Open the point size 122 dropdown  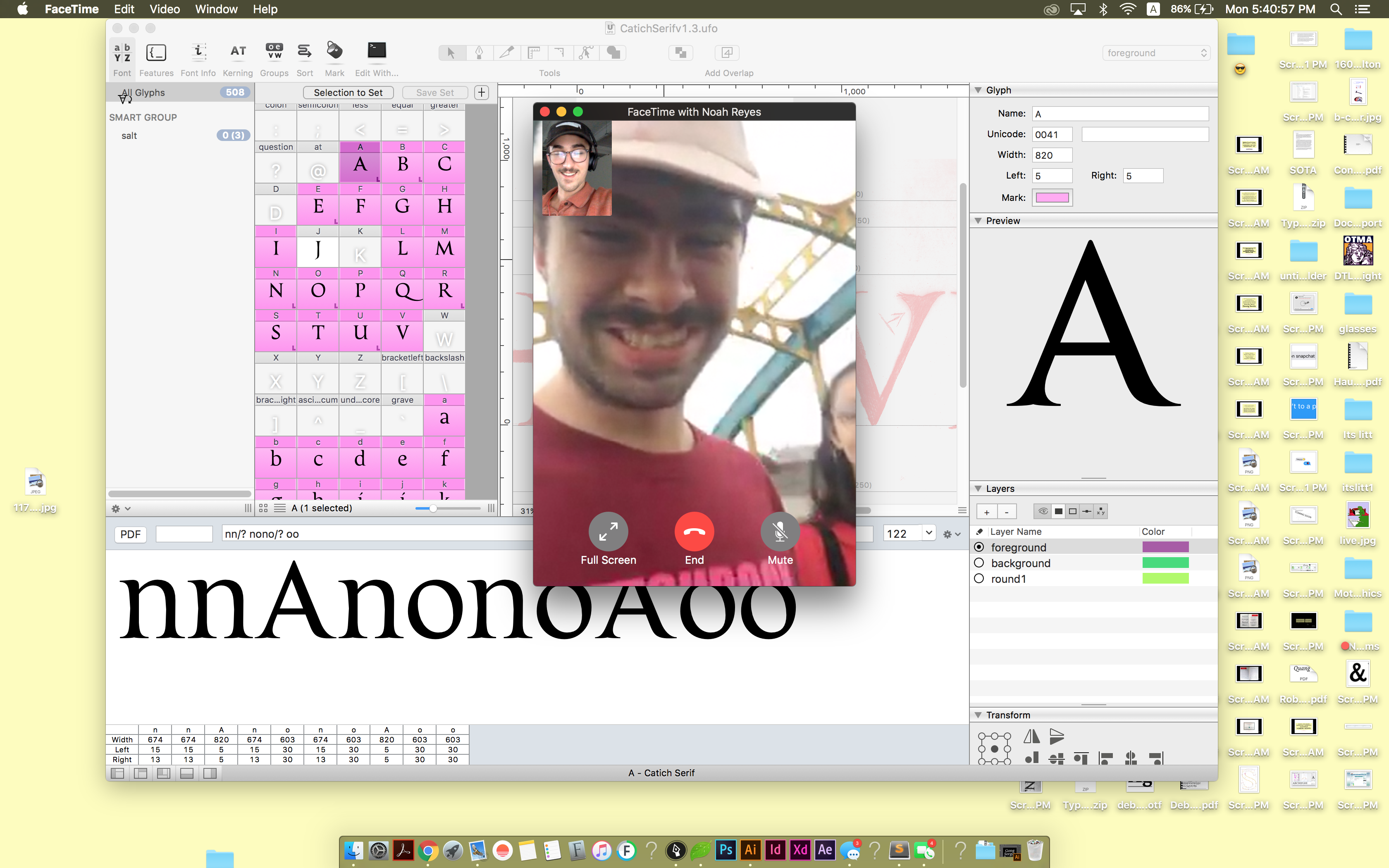928,534
